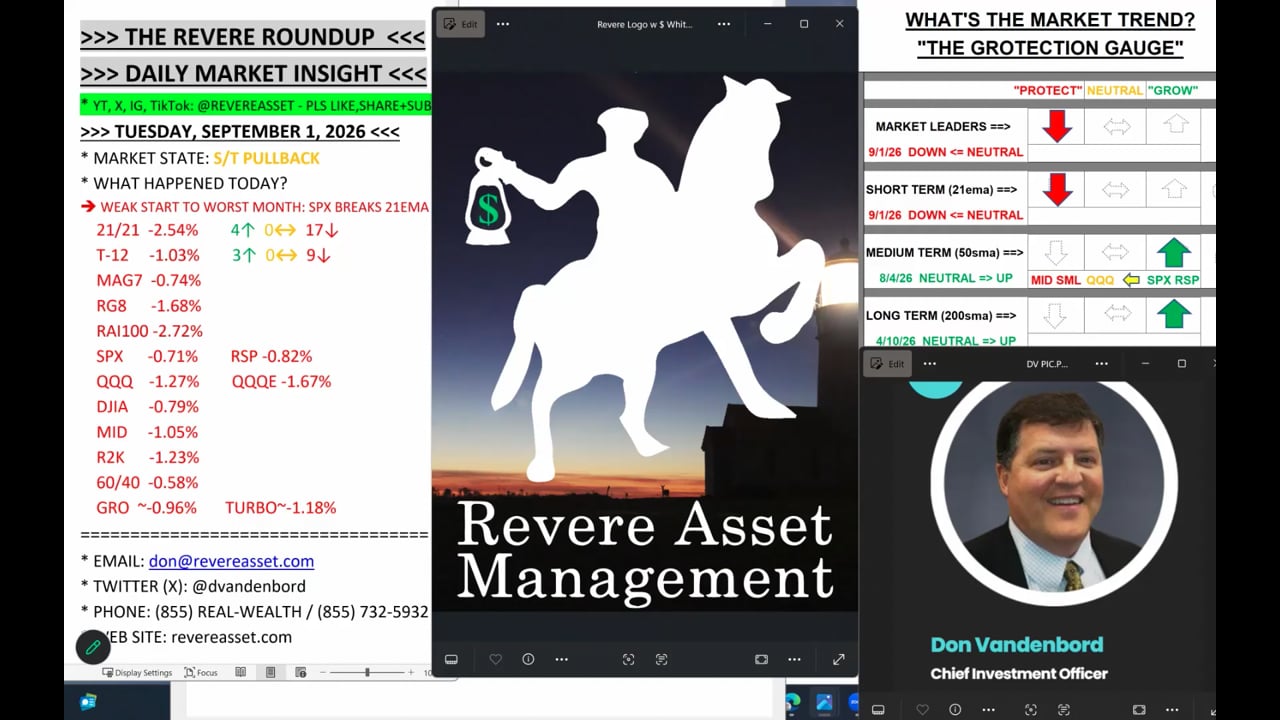Click the red down arrow in SHORT TERM row
The image size is (1280, 720).
(x=1057, y=189)
